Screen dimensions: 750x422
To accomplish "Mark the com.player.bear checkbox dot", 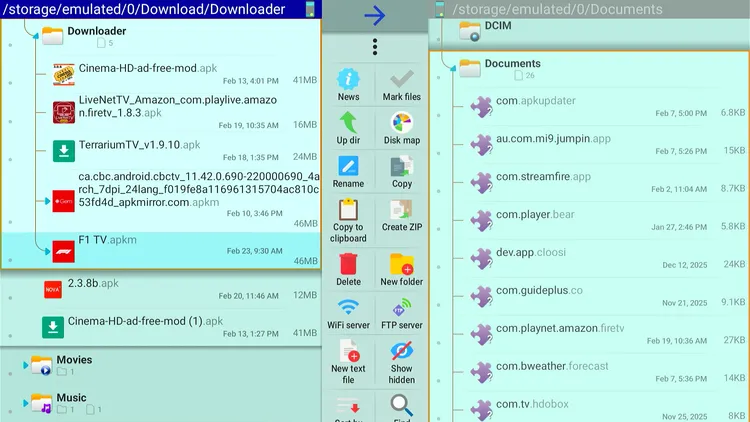I will 439,229.
